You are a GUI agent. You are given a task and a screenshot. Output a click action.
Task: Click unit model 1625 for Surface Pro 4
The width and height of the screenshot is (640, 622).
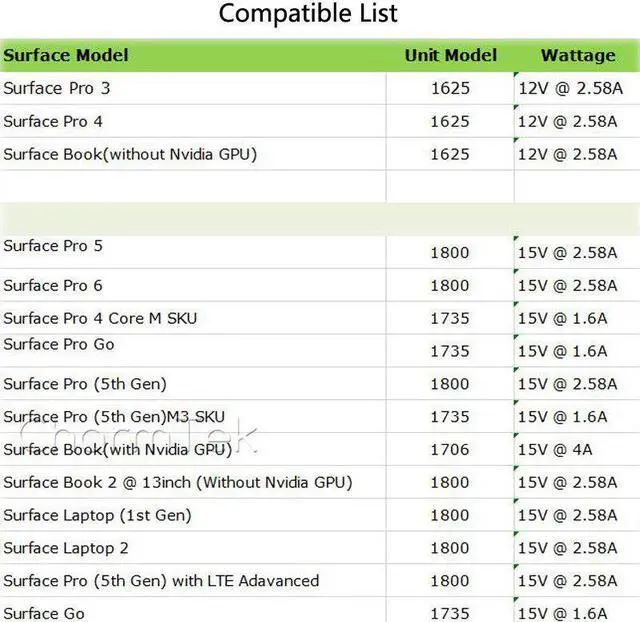450,121
